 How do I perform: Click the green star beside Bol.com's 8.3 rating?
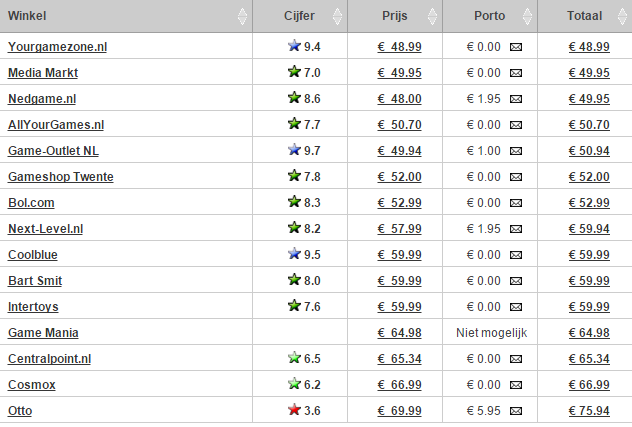tap(294, 202)
